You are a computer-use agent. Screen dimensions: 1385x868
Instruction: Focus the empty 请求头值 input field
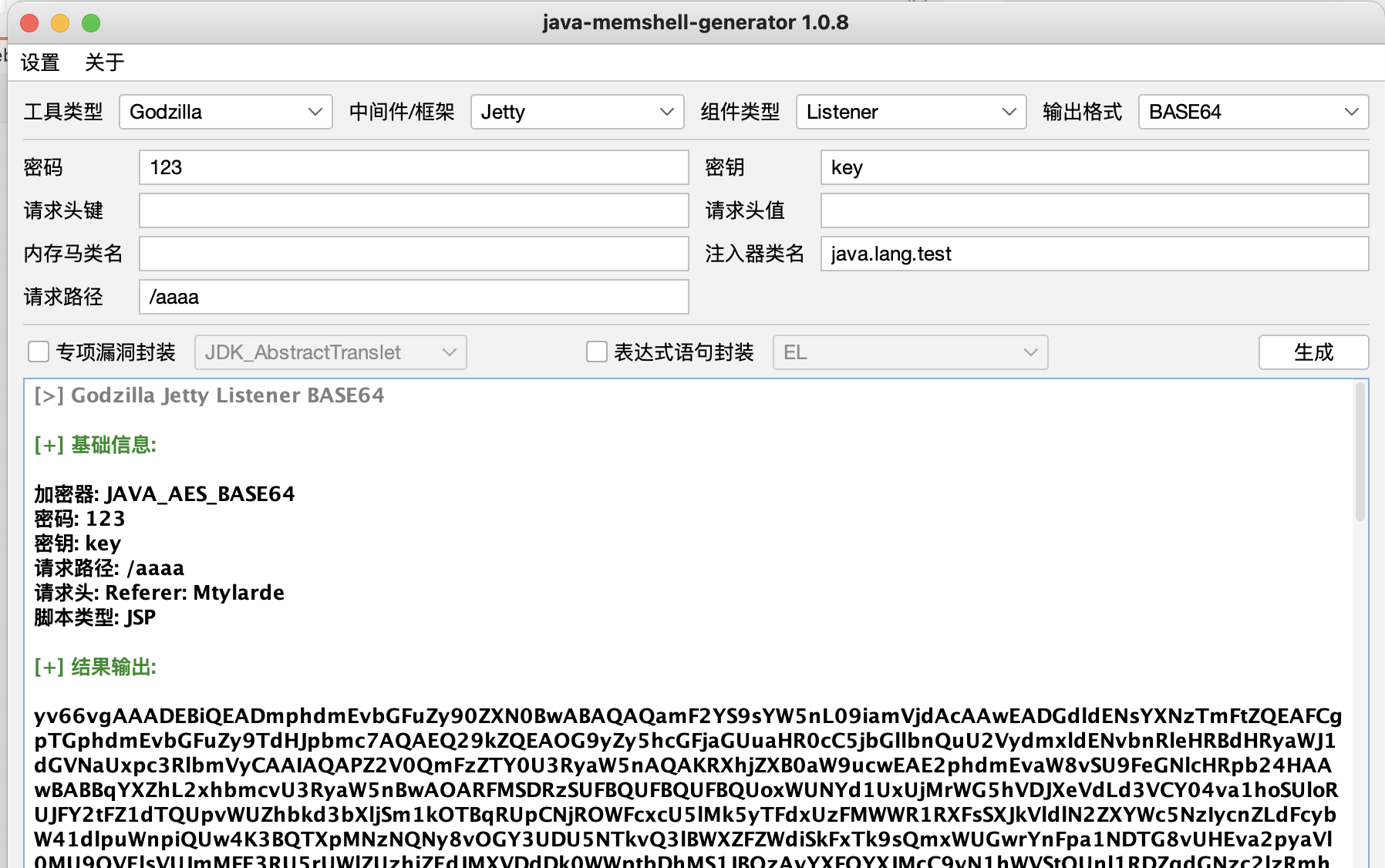tap(1094, 211)
